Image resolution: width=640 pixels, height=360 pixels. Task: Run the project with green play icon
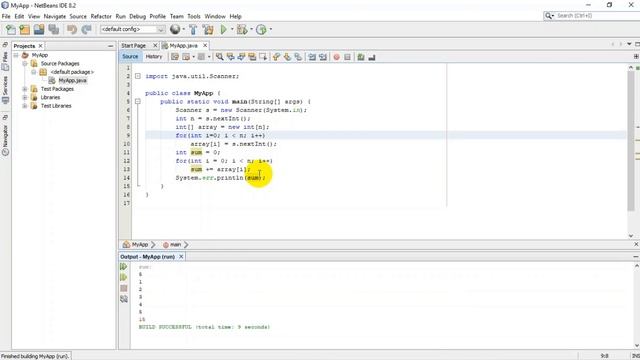[224, 29]
